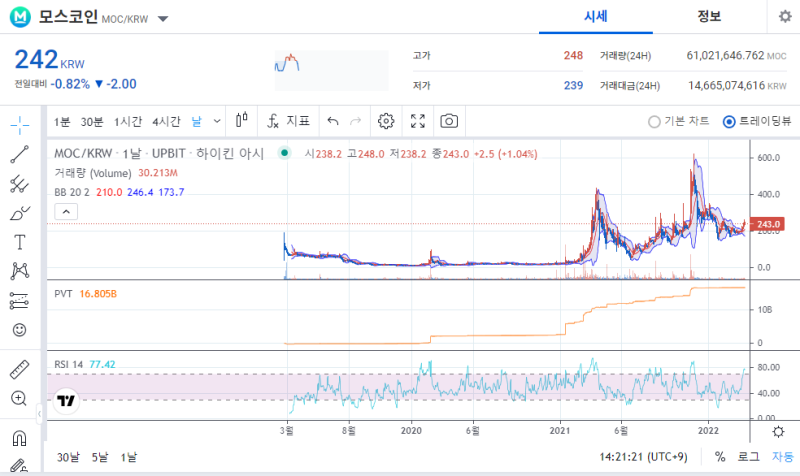The image size is (800, 476).
Task: Open the candlestick chart style menu
Action: click(242, 120)
